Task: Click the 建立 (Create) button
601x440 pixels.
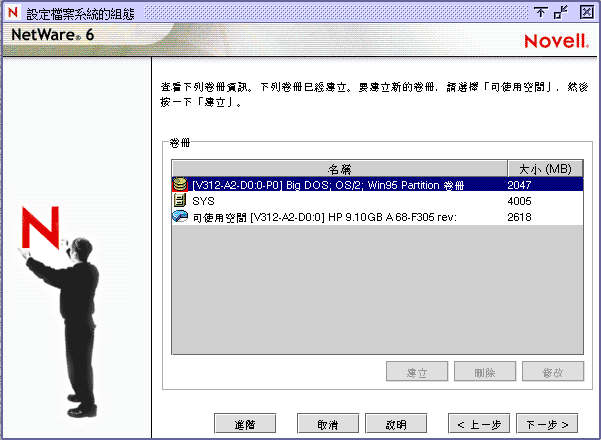Action: [417, 371]
